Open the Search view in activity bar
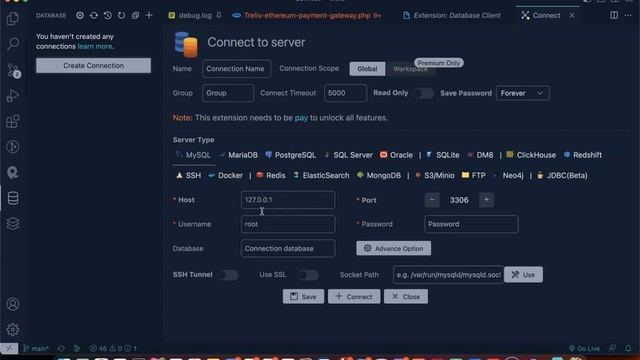Viewport: 640px width, 360px height. [x=13, y=44]
